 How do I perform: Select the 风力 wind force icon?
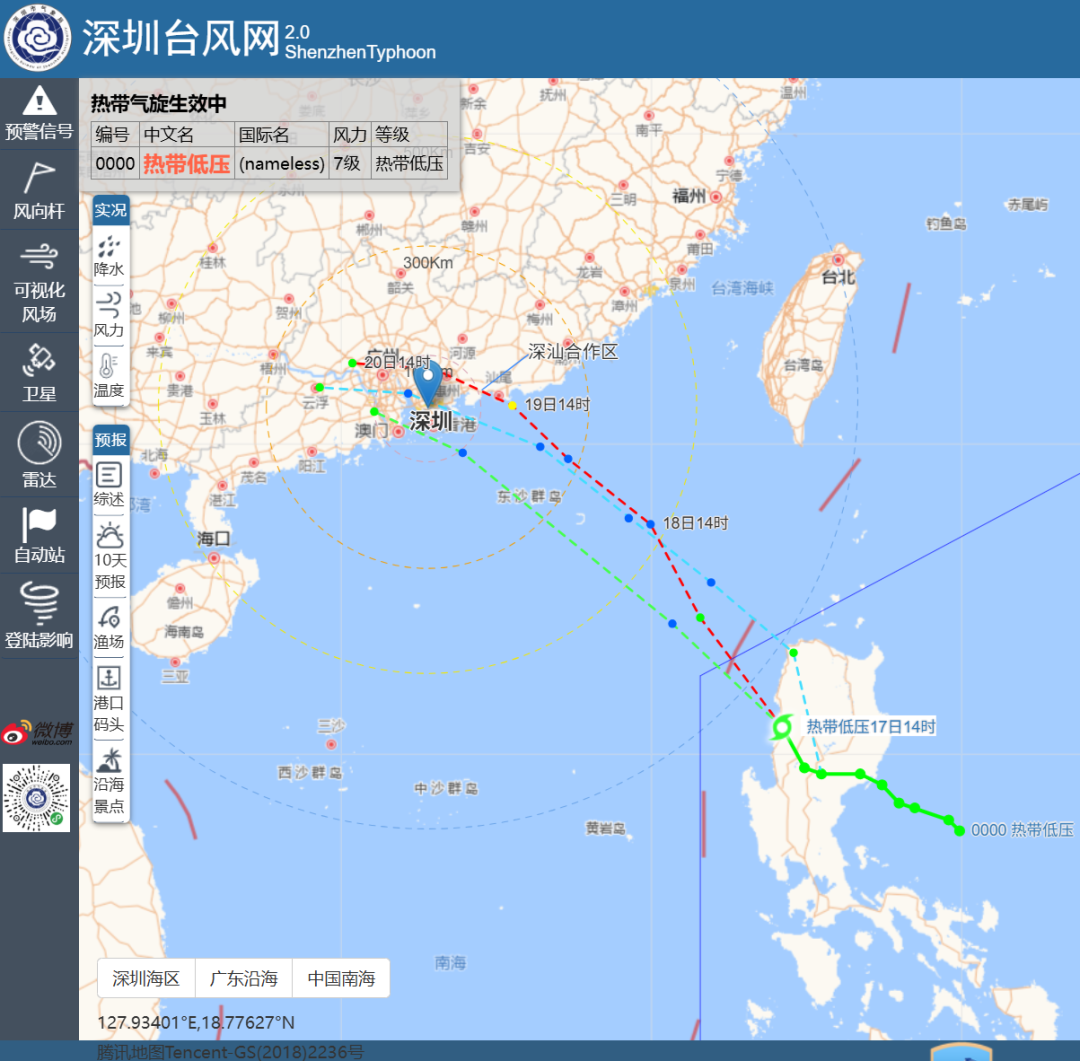point(110,315)
